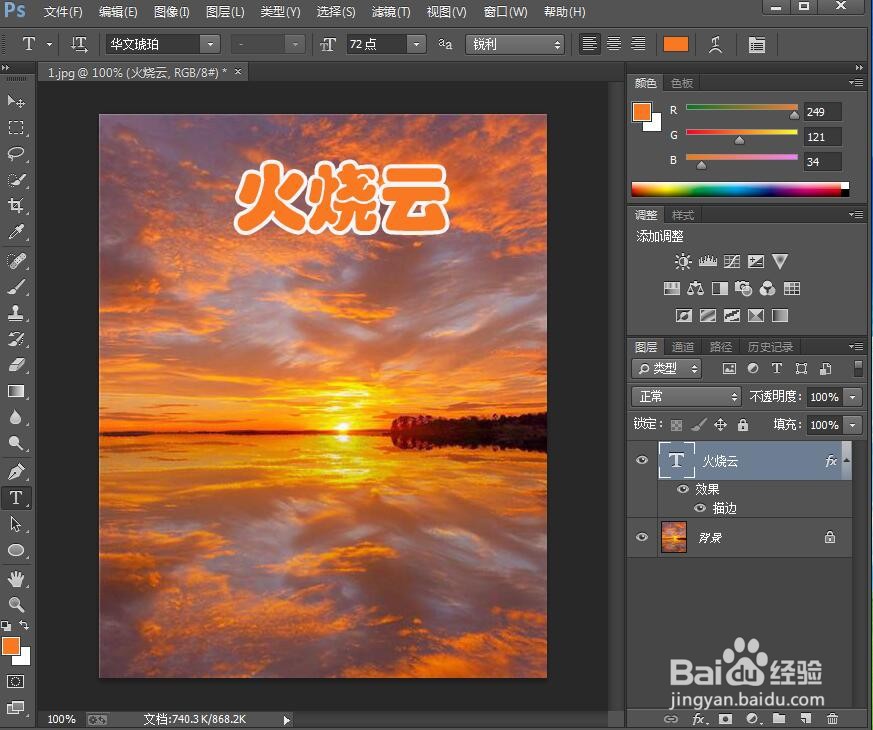Select the Pen tool
This screenshot has height=730, width=873.
(16, 472)
